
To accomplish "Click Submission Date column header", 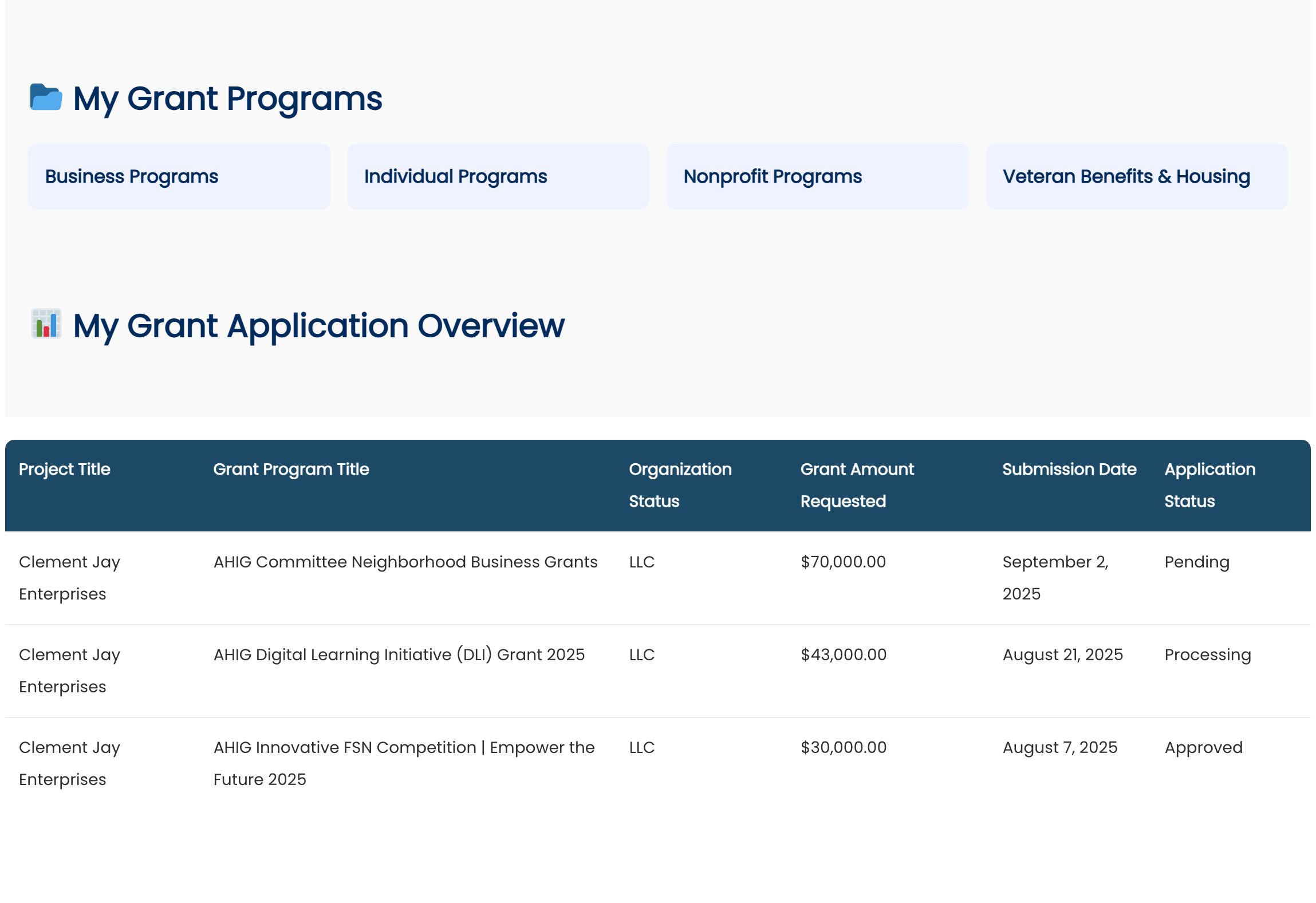I will pos(1069,470).
